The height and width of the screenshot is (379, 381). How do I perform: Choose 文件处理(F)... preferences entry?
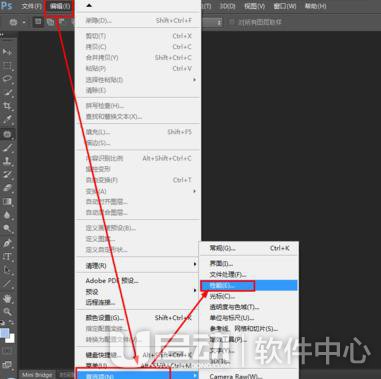coord(249,274)
